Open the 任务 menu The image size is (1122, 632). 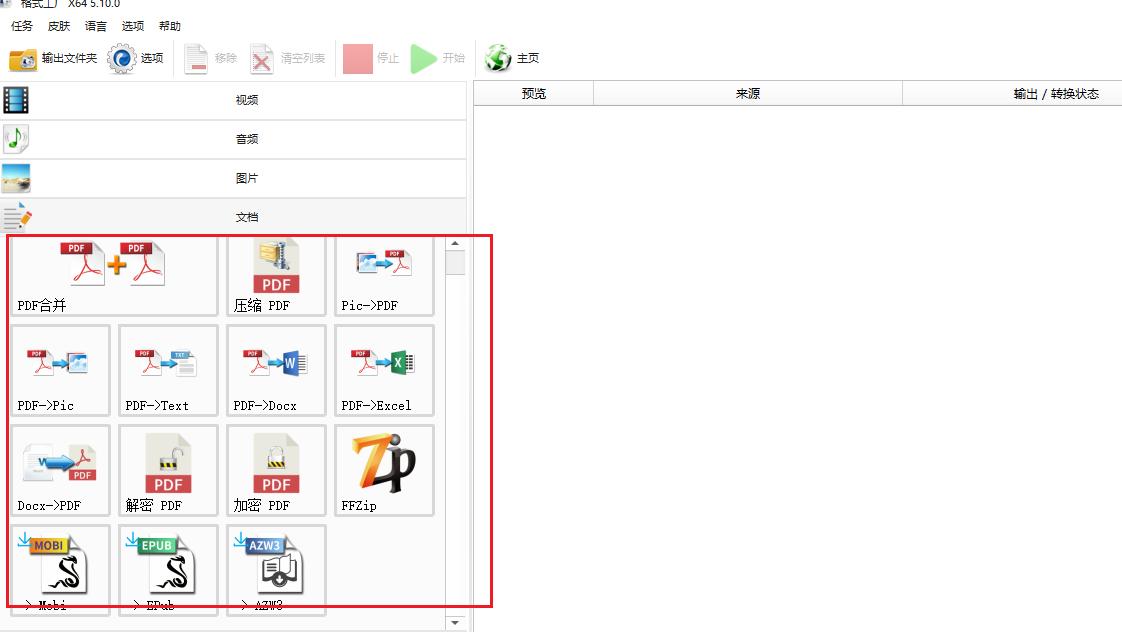[x=21, y=26]
